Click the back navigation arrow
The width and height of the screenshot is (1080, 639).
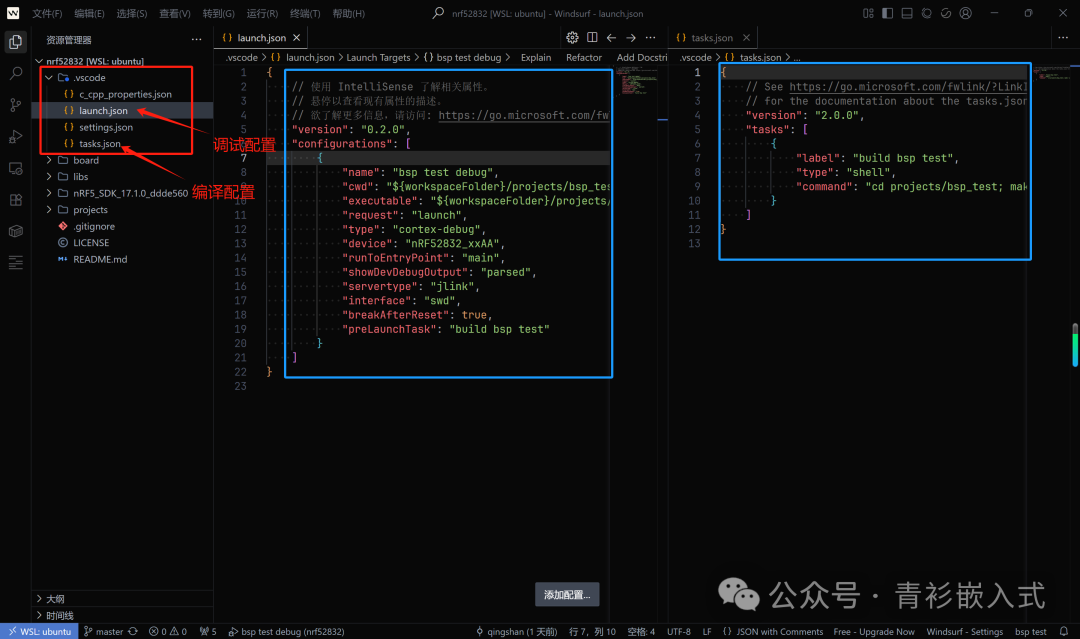[x=612, y=37]
